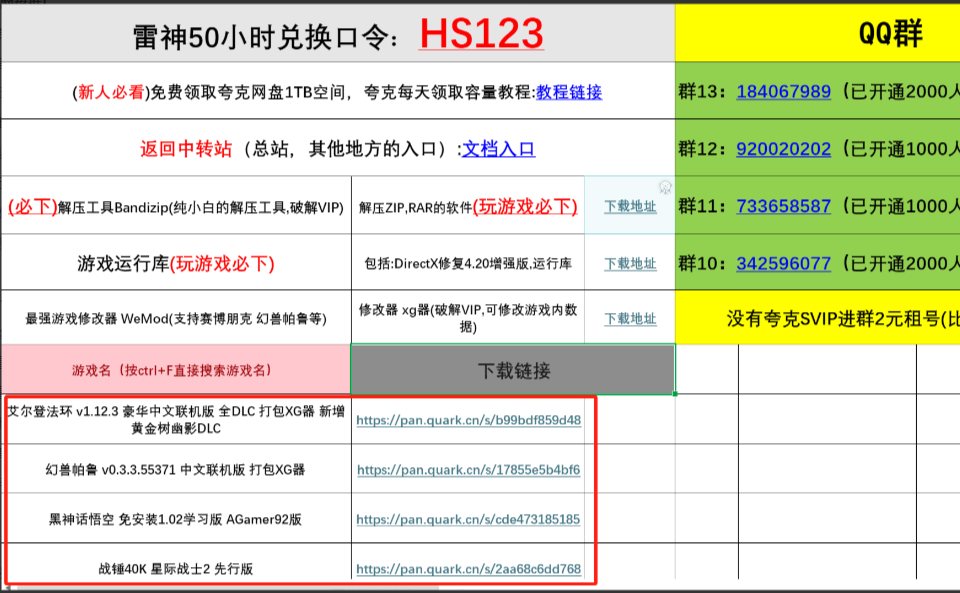
Task: Select the 修改器 xg器 description cell
Action: [468, 318]
